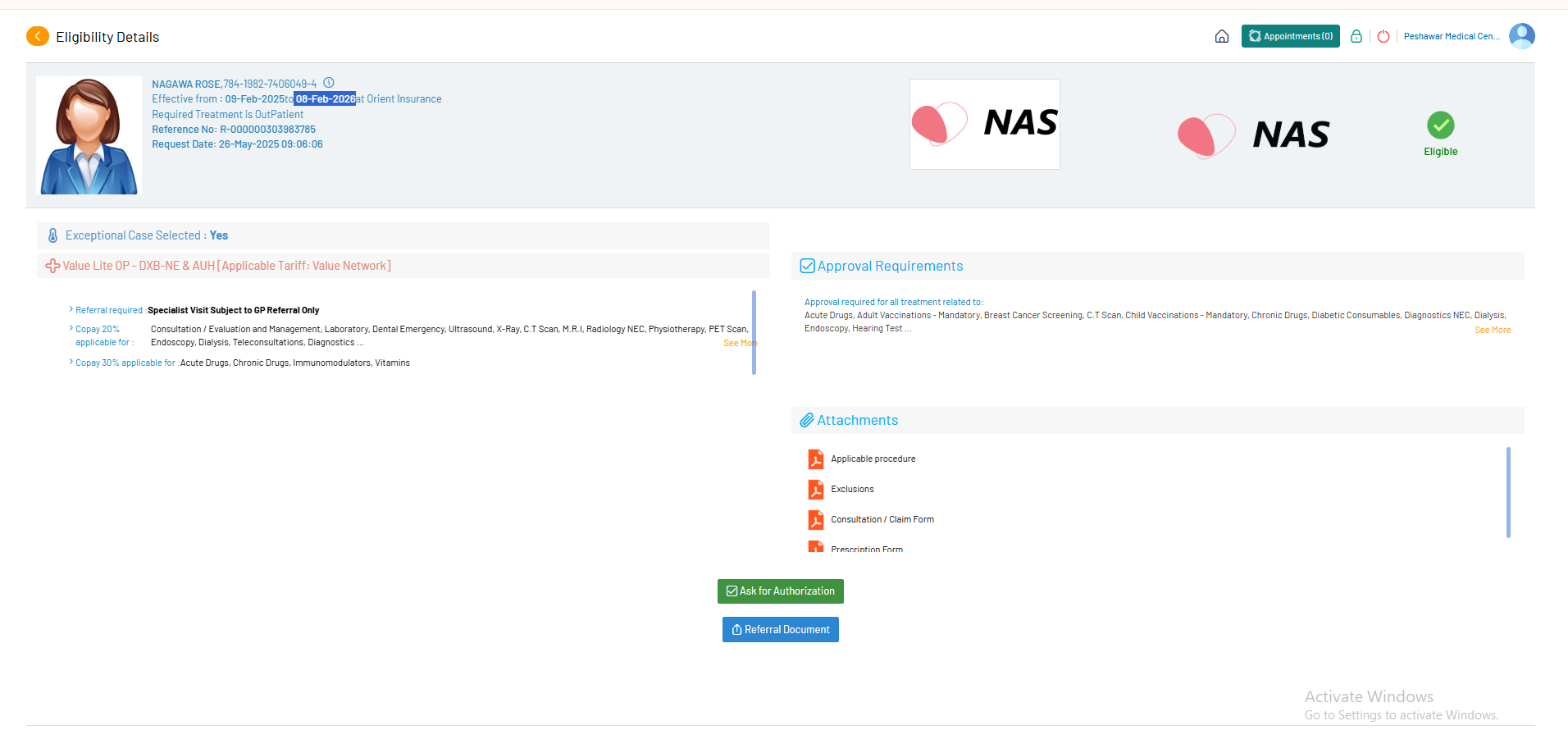
Task: Open the Applicable procedure PDF icon
Action: click(816, 459)
